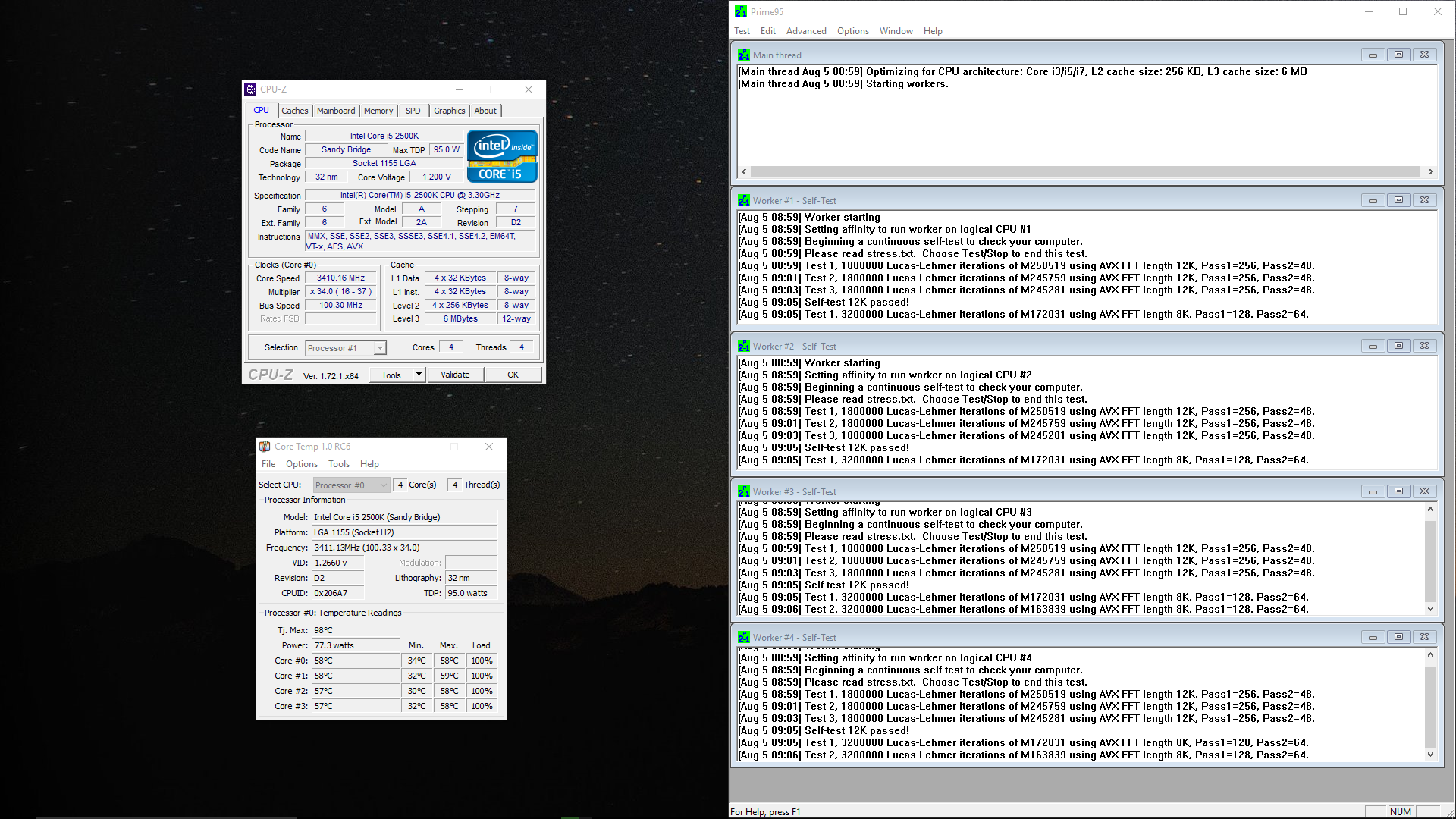Close the Worker #3 child window
This screenshot has width=1456, height=819.
pyautogui.click(x=1424, y=491)
